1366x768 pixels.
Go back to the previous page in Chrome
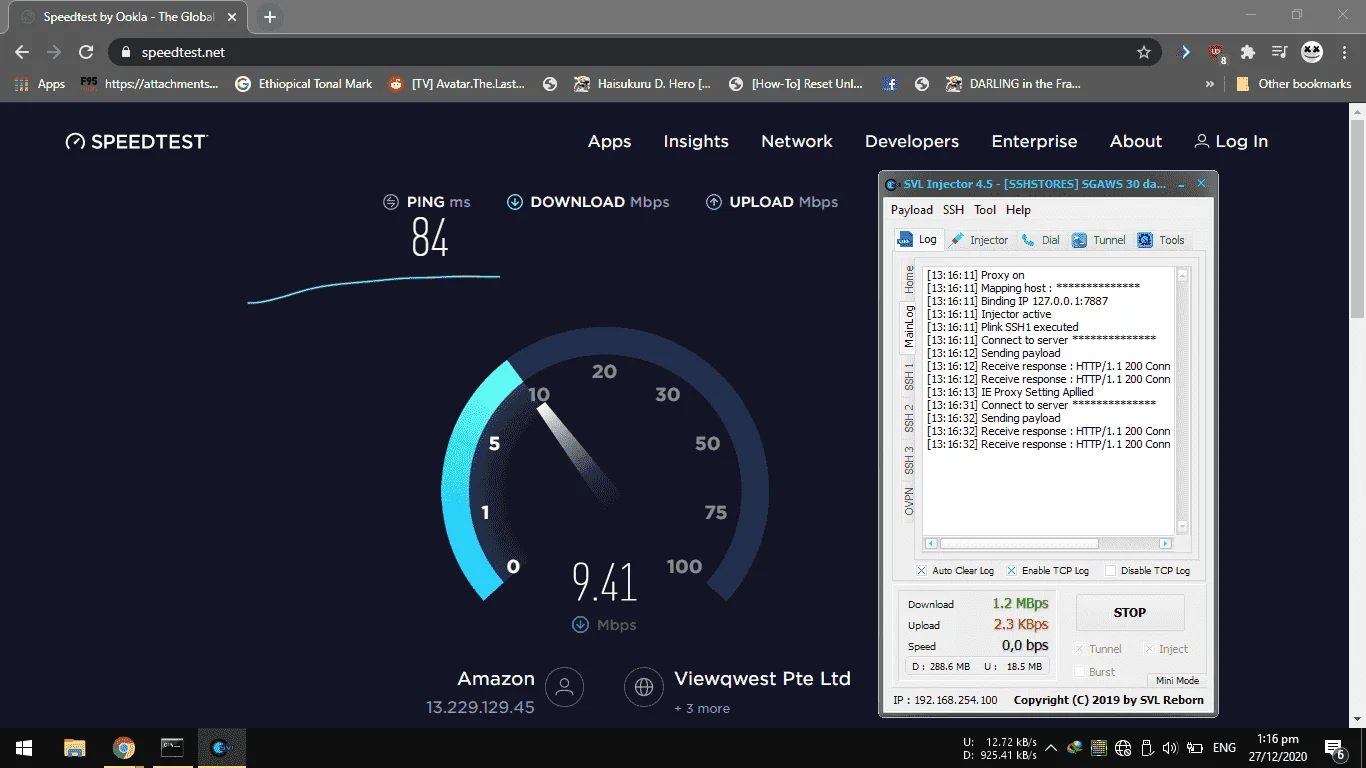pos(22,52)
